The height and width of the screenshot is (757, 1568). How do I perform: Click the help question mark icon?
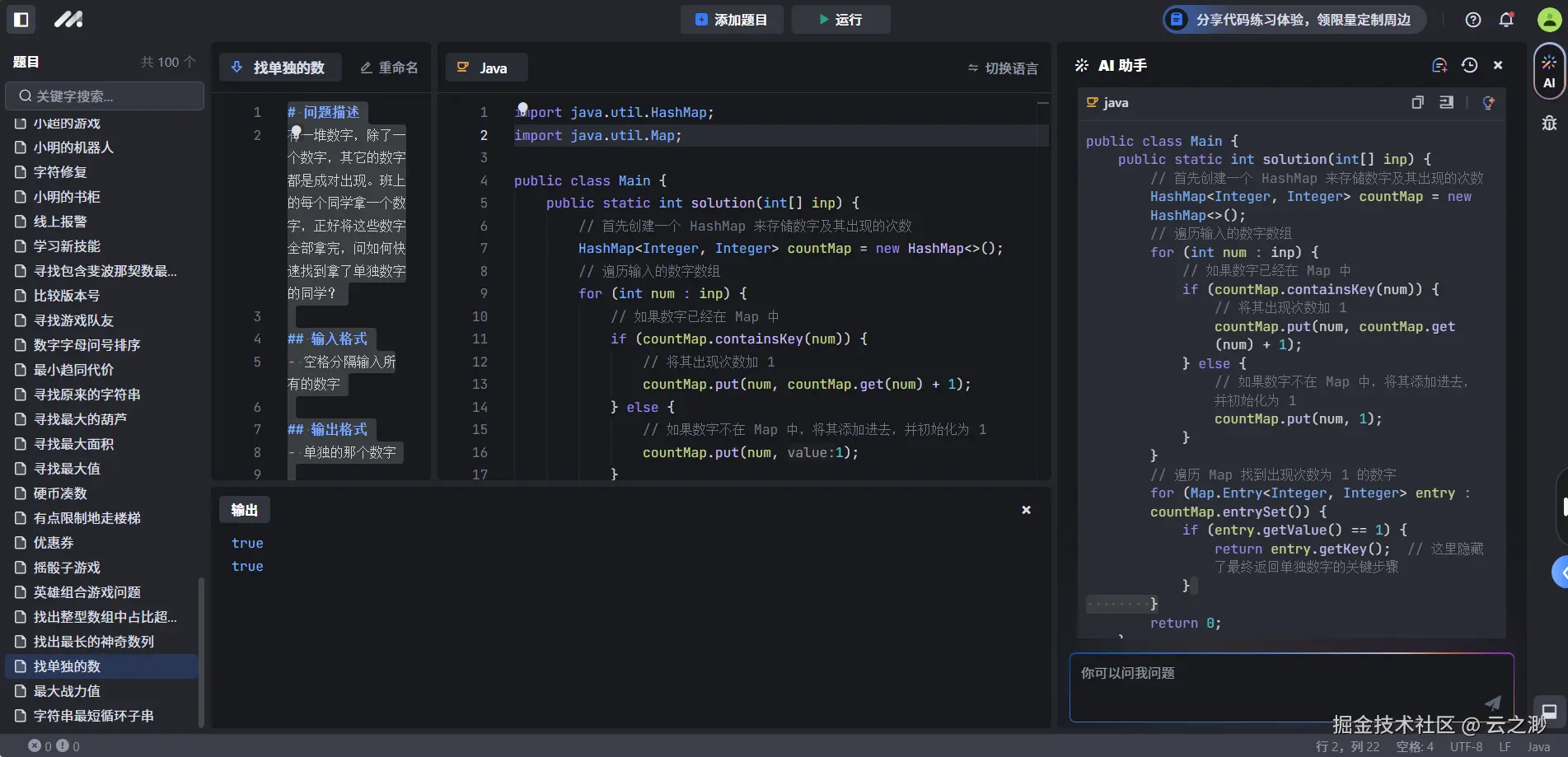tap(1473, 20)
